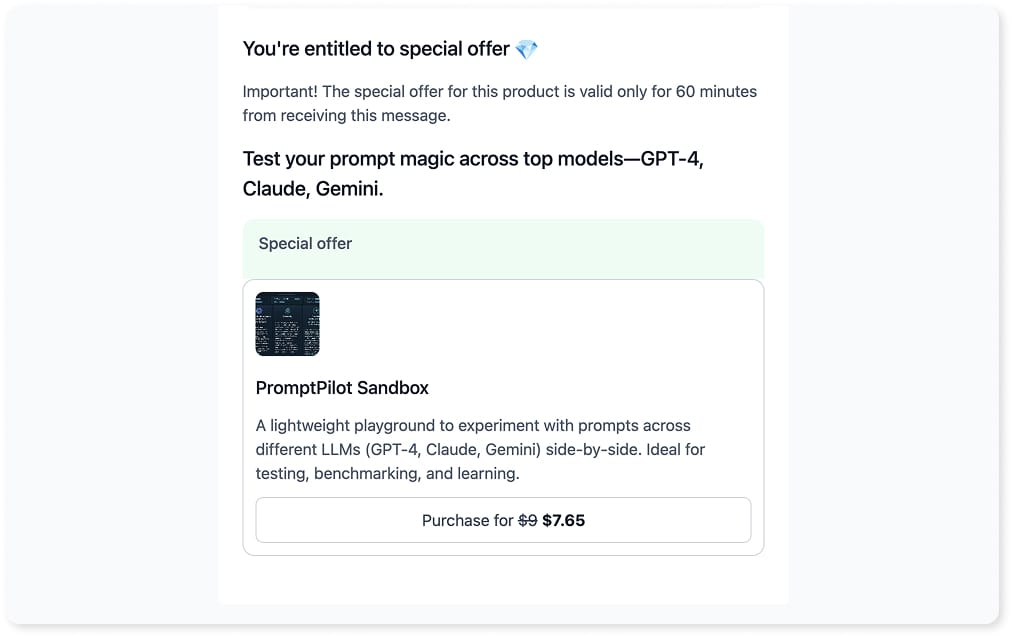Click the lightweight playground product description
The image size is (1013, 638).
pyautogui.click(x=480, y=449)
